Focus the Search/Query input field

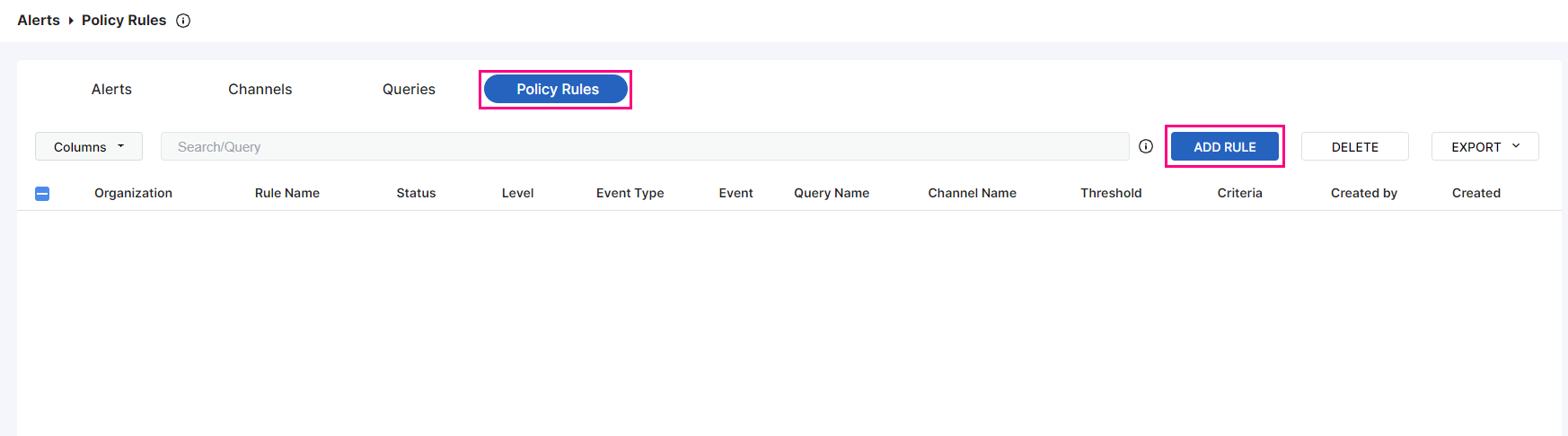[644, 146]
